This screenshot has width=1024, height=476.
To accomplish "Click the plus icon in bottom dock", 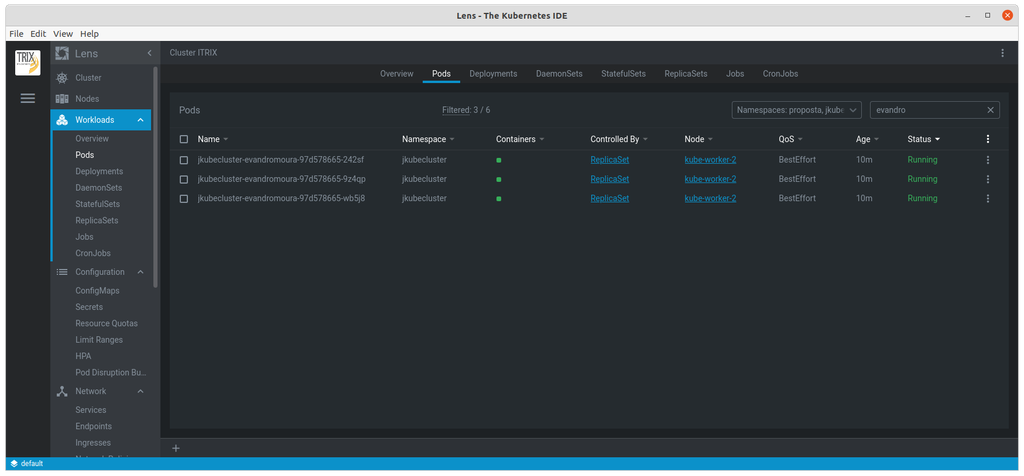I will tap(176, 448).
